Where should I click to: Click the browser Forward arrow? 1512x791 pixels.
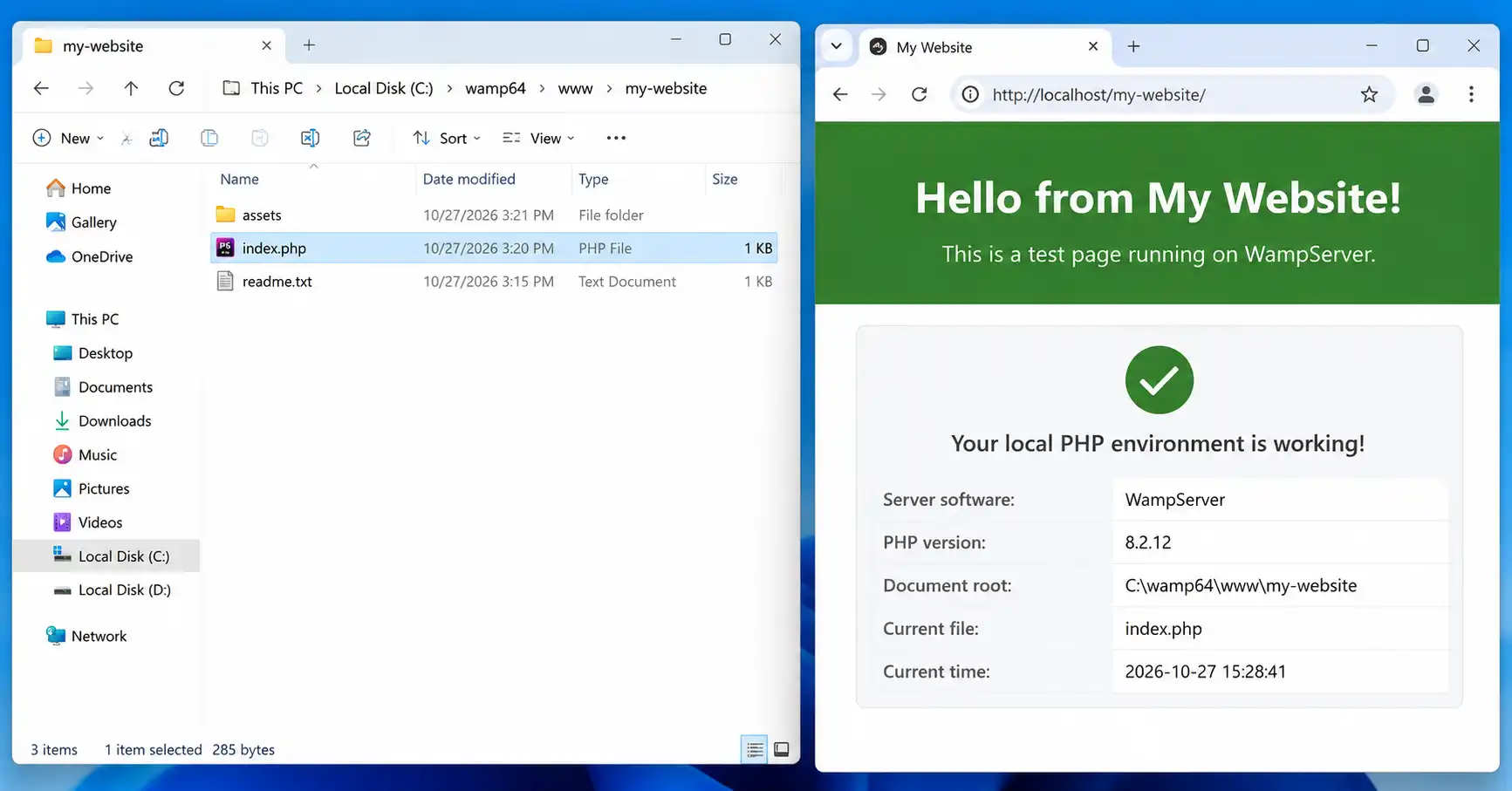tap(879, 94)
